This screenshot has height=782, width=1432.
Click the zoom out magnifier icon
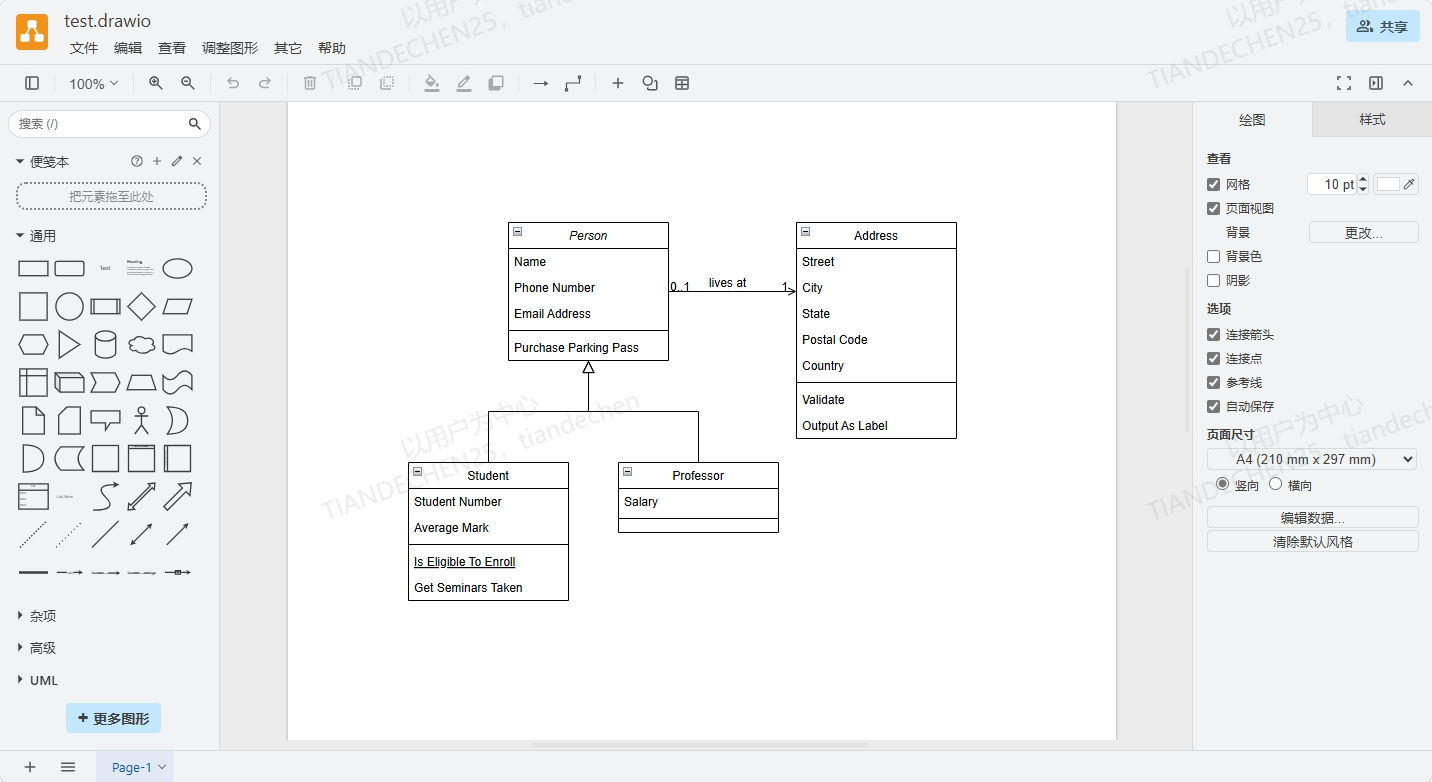pos(188,84)
